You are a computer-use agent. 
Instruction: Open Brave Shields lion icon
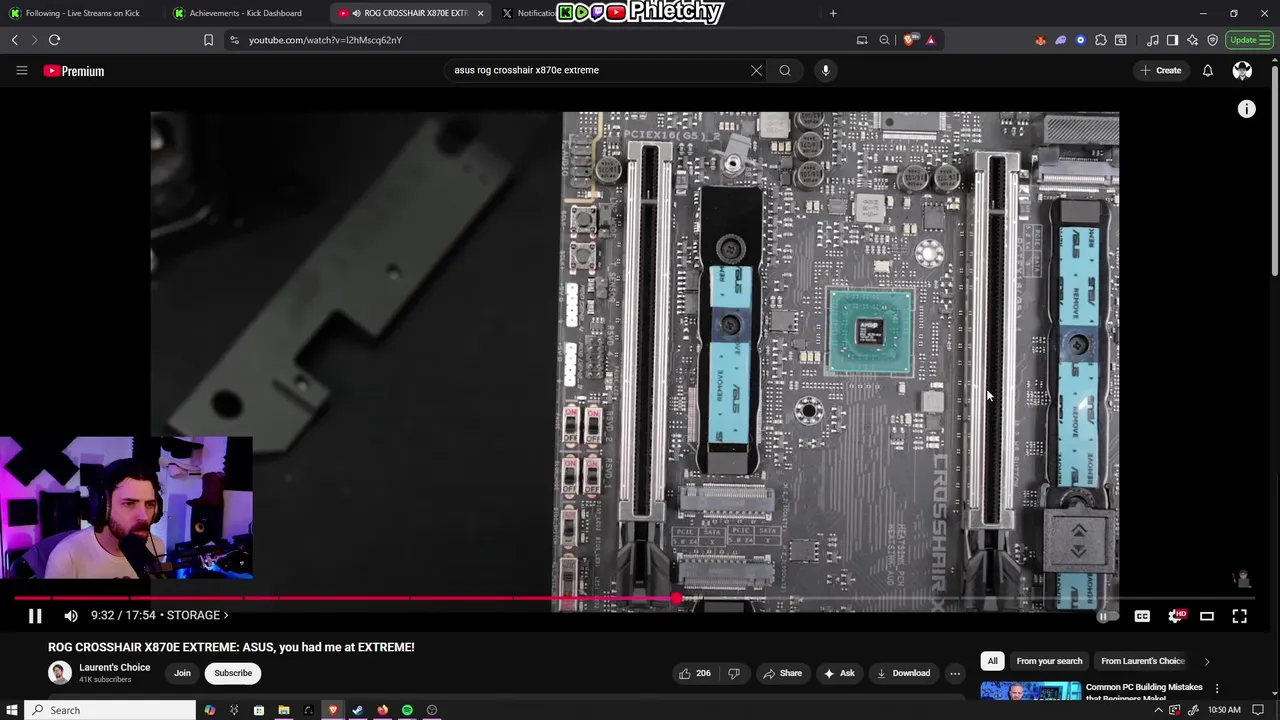coord(909,40)
